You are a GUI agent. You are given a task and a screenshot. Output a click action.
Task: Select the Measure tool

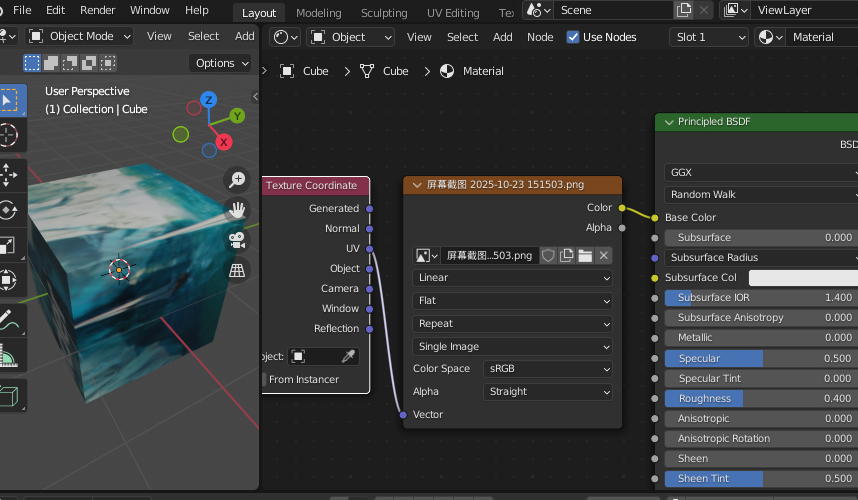9,355
